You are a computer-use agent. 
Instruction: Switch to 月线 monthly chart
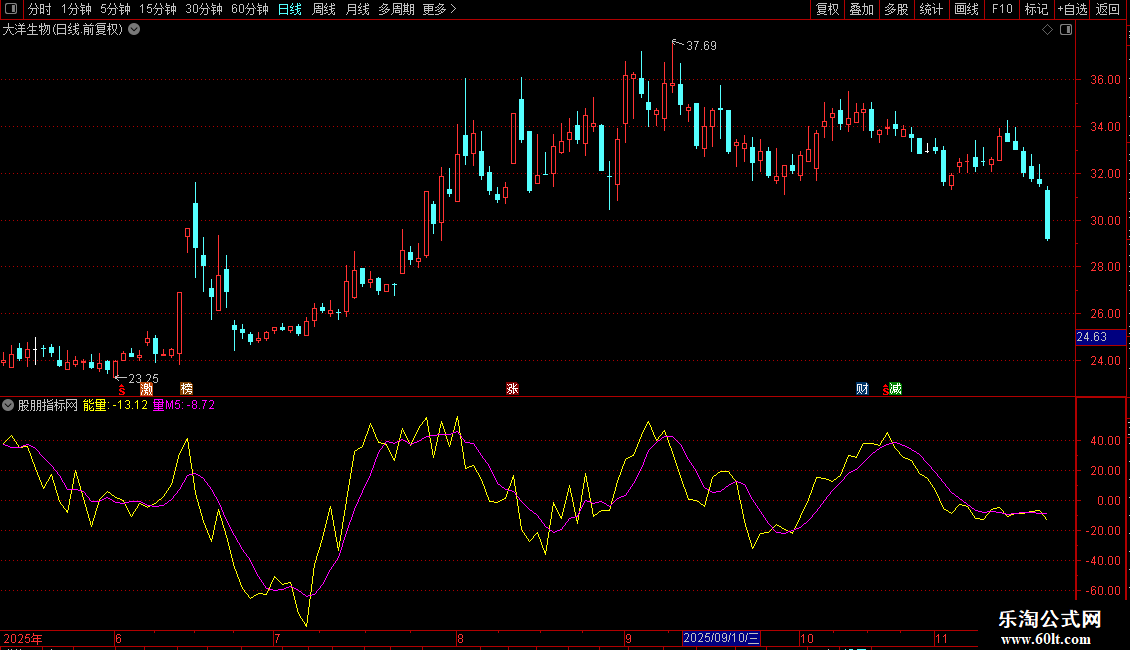pyautogui.click(x=357, y=9)
